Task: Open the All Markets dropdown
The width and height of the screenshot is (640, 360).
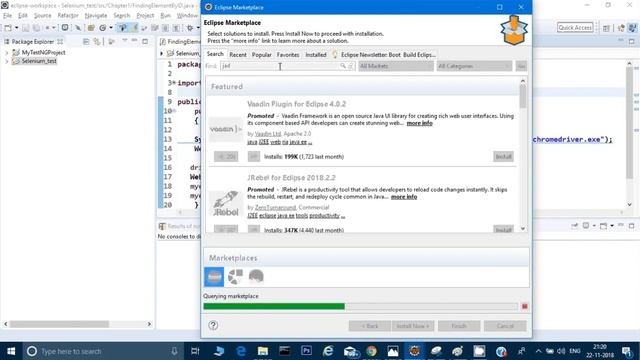Action: 396,66
